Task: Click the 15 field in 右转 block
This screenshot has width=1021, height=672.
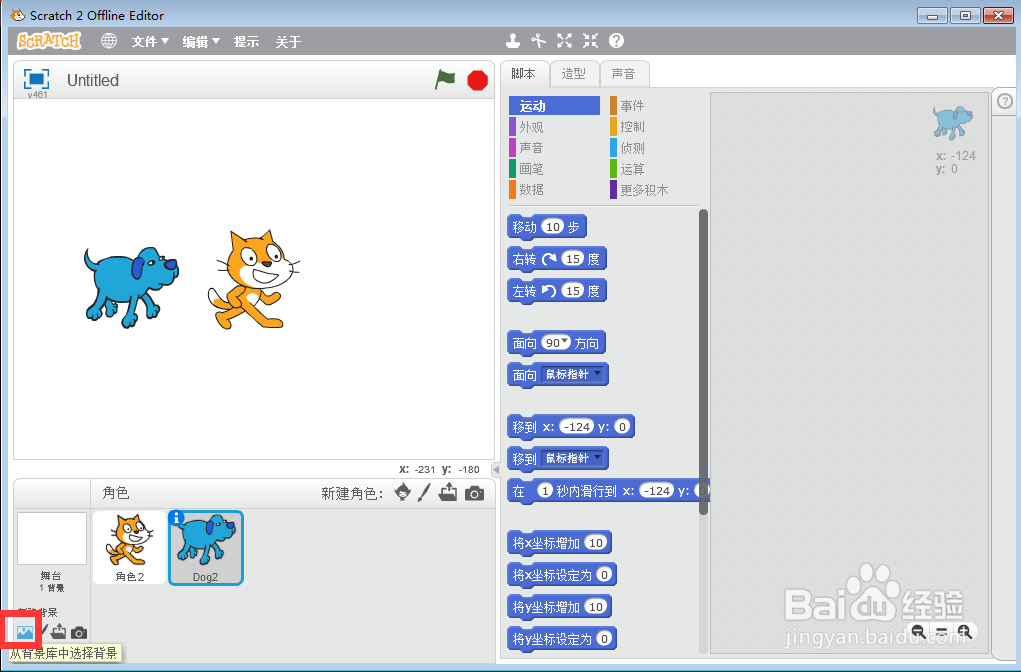Action: point(573,259)
